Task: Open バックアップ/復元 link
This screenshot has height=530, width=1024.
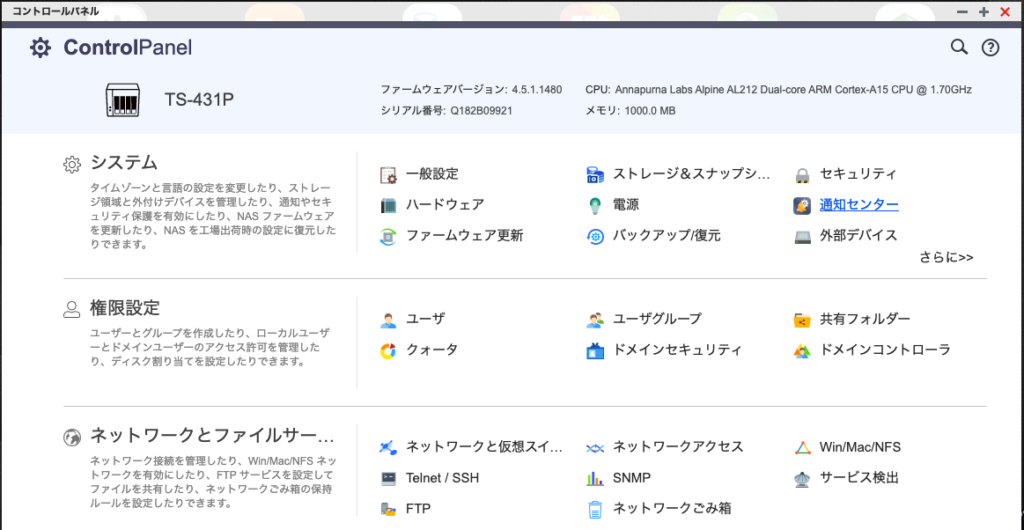Action: (667, 236)
